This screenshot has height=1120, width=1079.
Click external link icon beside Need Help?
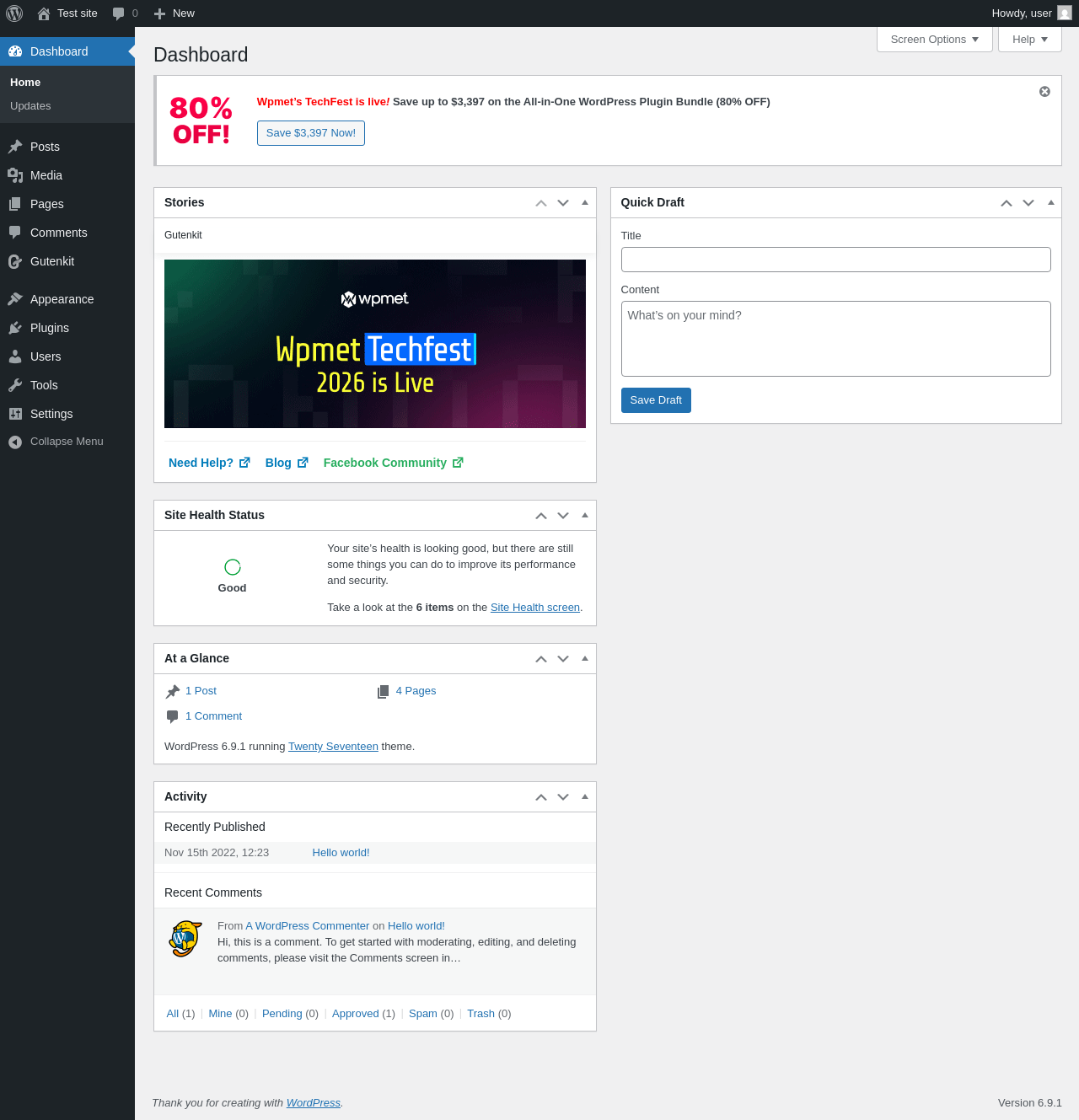coord(244,463)
